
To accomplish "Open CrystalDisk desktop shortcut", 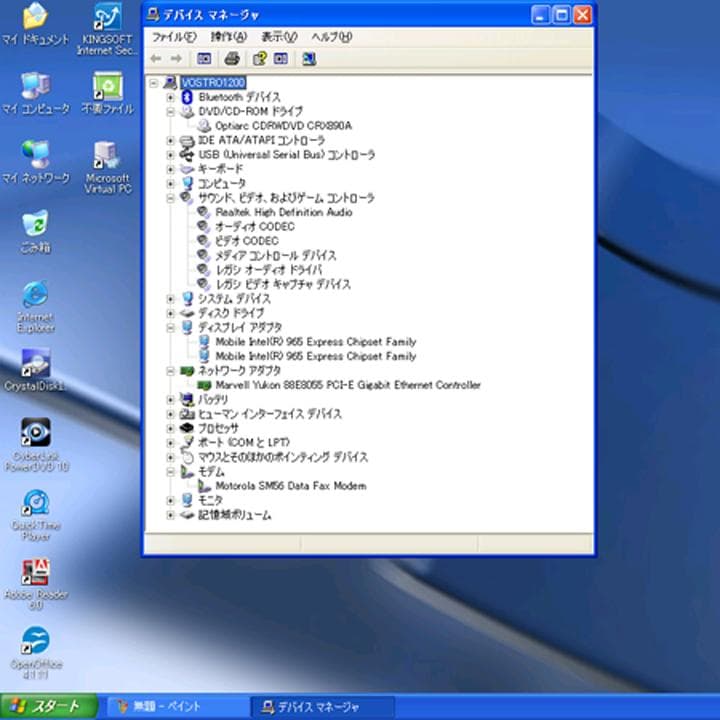I will coord(35,370).
